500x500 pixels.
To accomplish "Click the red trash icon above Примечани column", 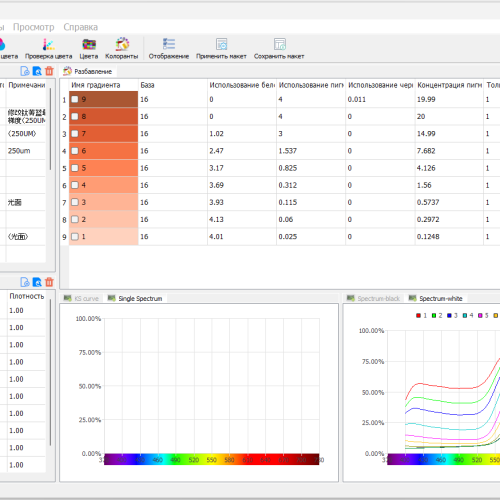I will 49,71.
